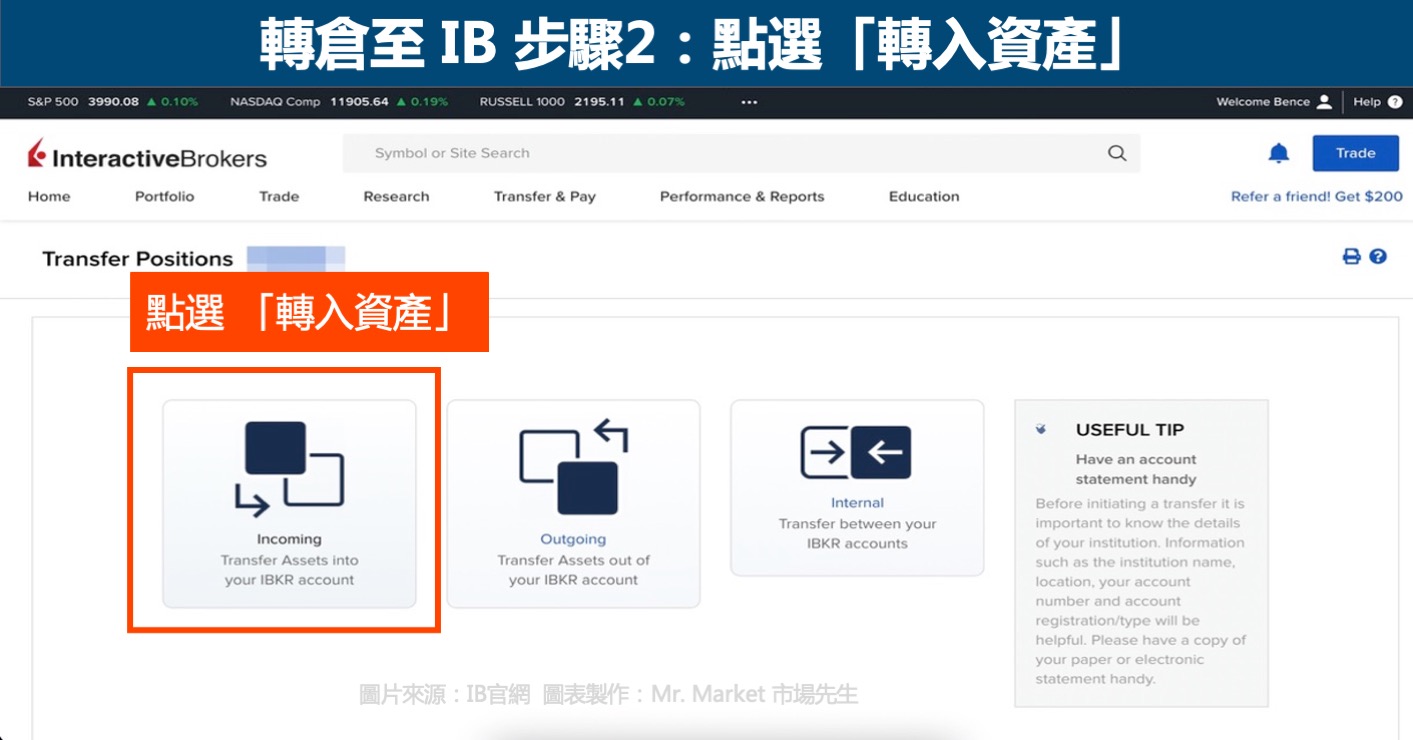Click the Incoming transfer squares icon
Viewport: 1413px width, 740px height.
(289, 469)
